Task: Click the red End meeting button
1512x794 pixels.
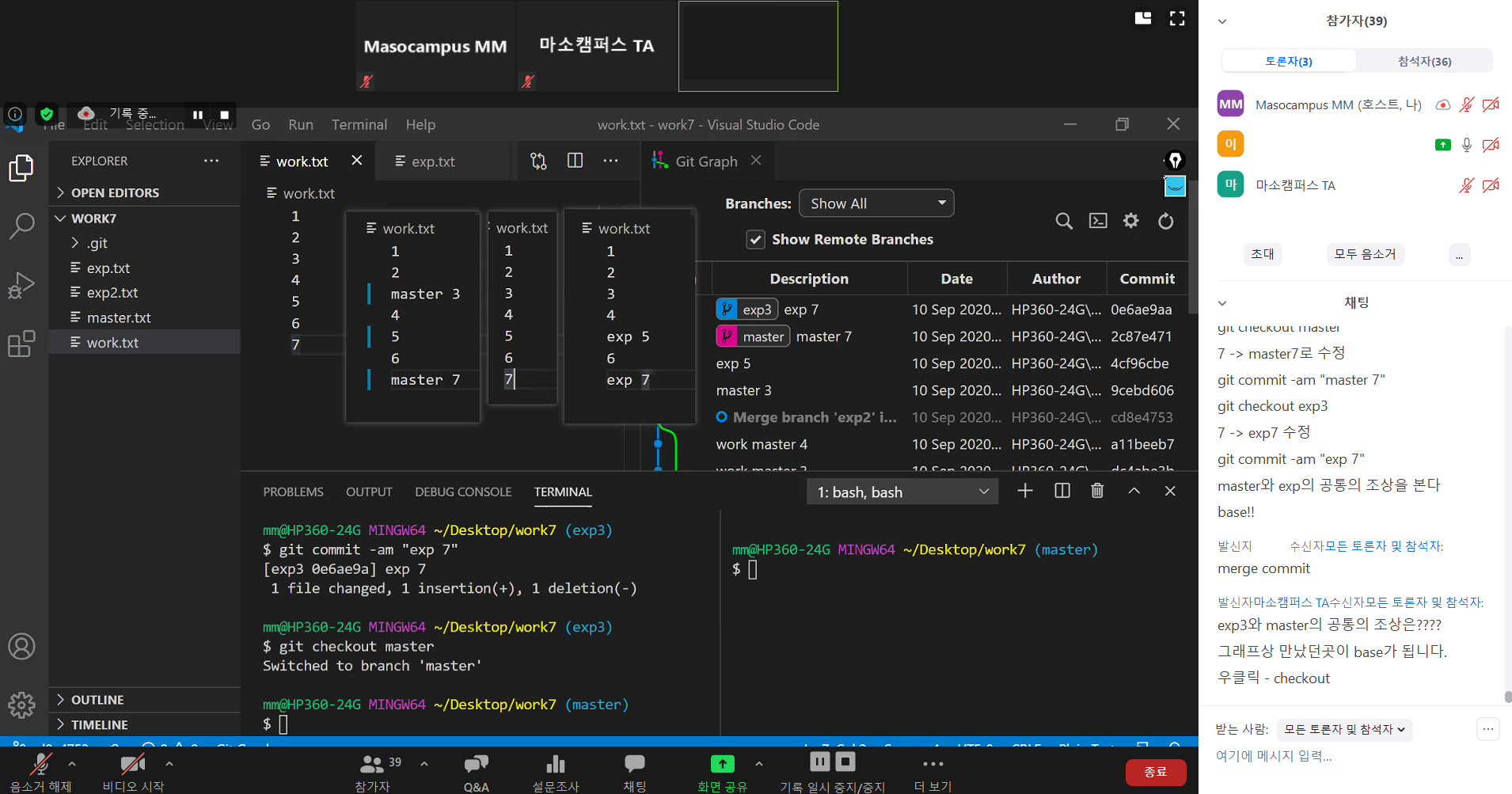Action: 1155,772
